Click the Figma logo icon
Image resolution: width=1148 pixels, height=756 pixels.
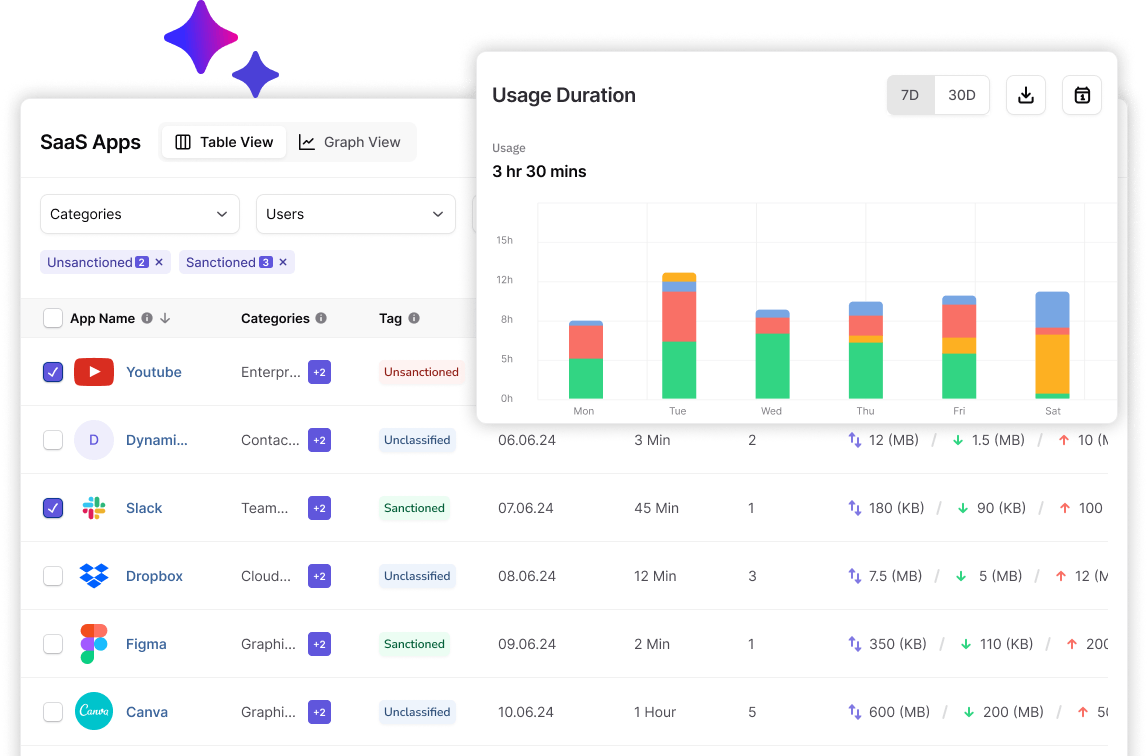coord(94,644)
